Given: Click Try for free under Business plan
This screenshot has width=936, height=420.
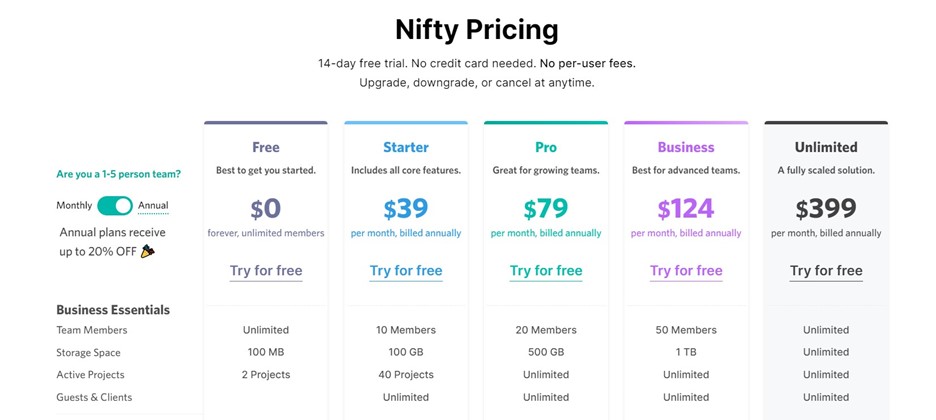Looking at the screenshot, I should [x=686, y=271].
